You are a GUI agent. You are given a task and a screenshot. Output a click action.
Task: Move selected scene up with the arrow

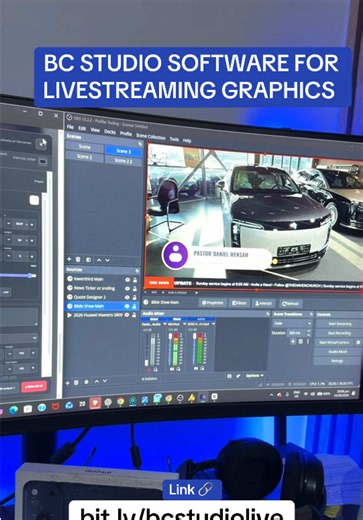coord(99,260)
